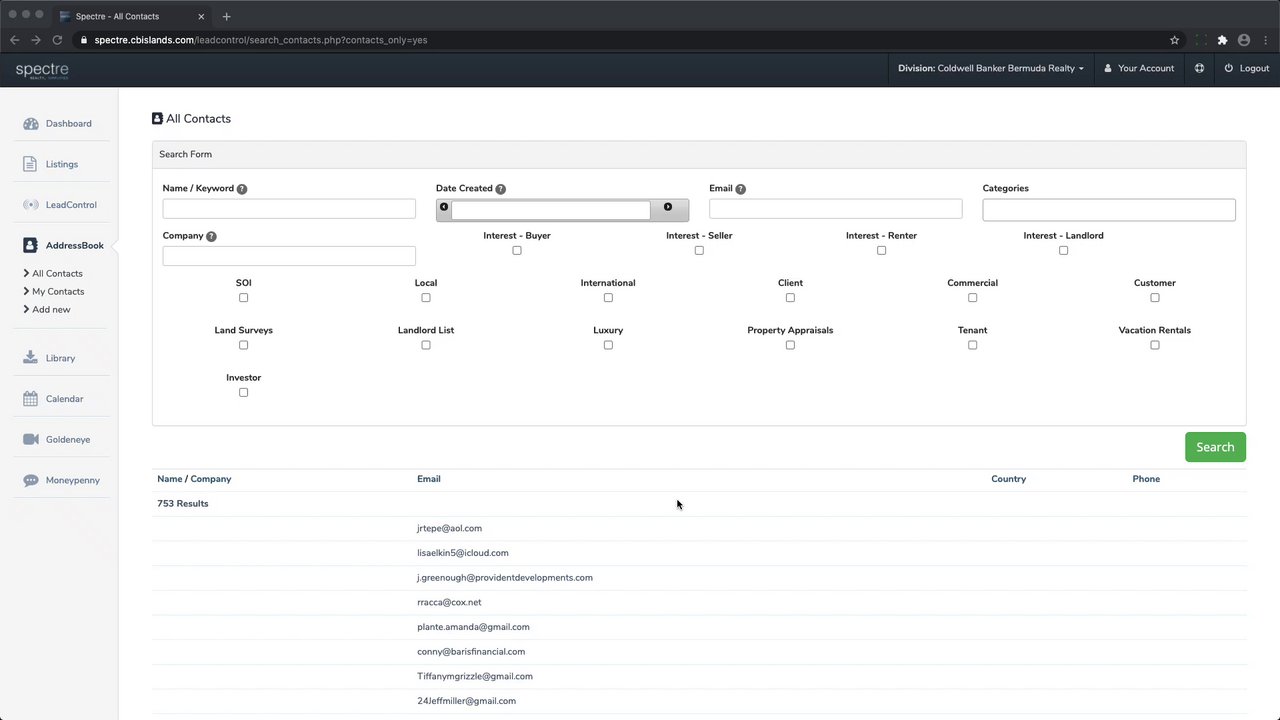Check the Interest - Renter checkbox
The image size is (1280, 720).
click(881, 250)
